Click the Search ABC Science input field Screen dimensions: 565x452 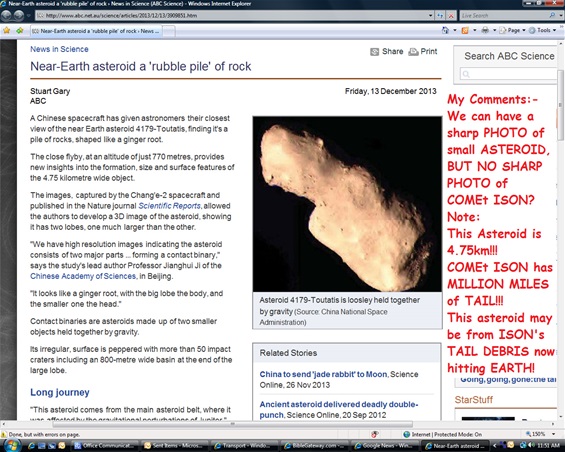click(509, 74)
